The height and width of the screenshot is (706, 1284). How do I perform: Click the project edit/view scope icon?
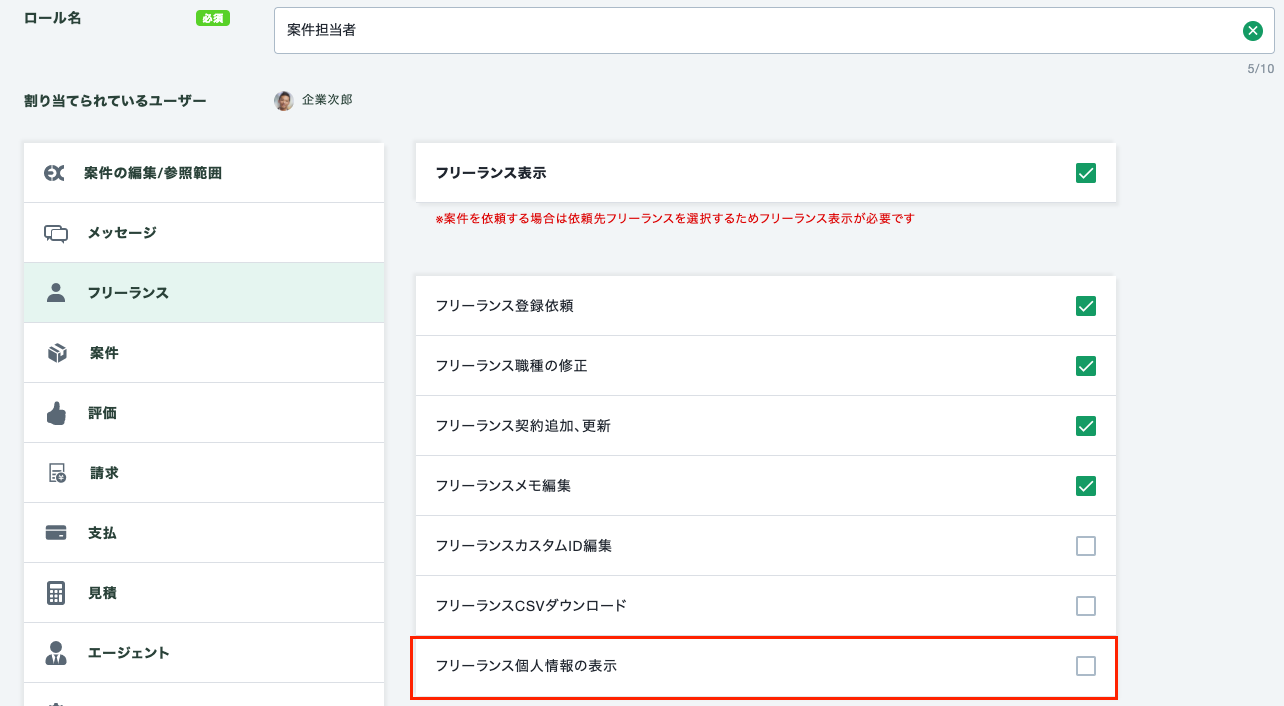55,173
